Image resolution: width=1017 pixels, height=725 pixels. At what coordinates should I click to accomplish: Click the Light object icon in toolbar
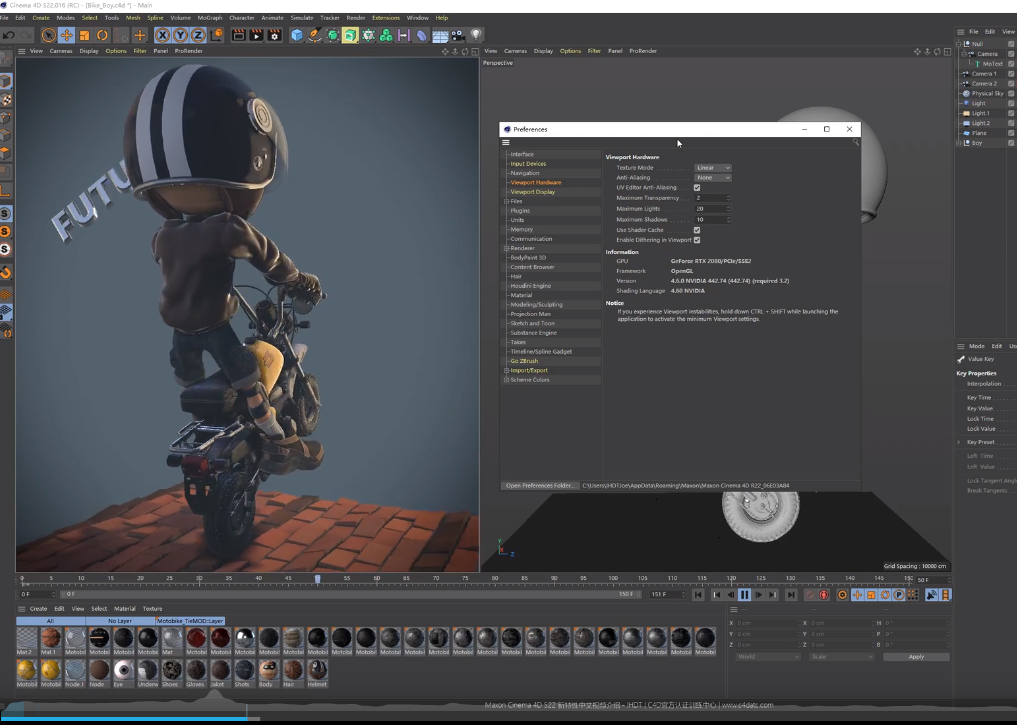pyautogui.click(x=477, y=35)
